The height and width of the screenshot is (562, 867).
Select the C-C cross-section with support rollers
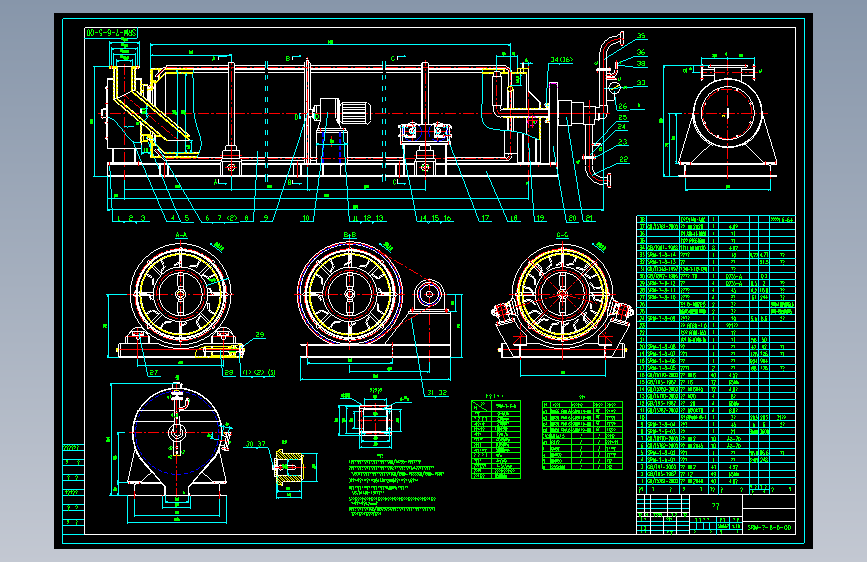[562, 299]
